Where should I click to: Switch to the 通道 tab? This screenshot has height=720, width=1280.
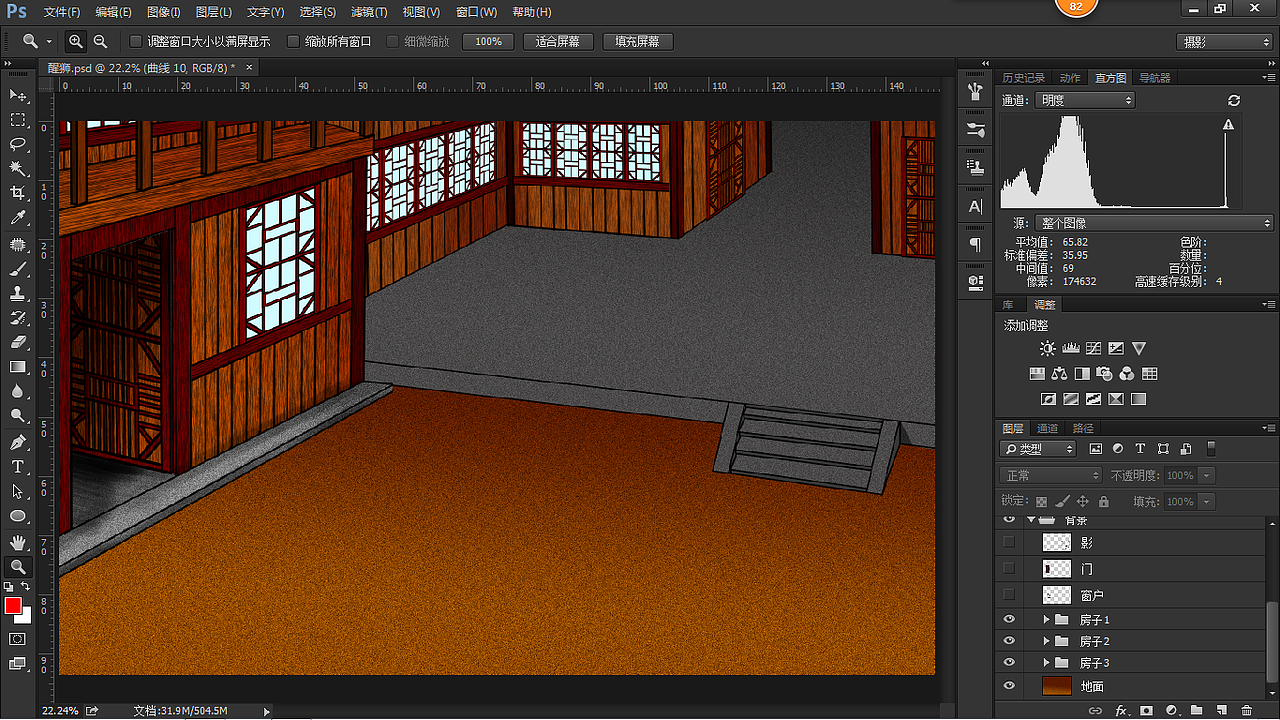1047,428
